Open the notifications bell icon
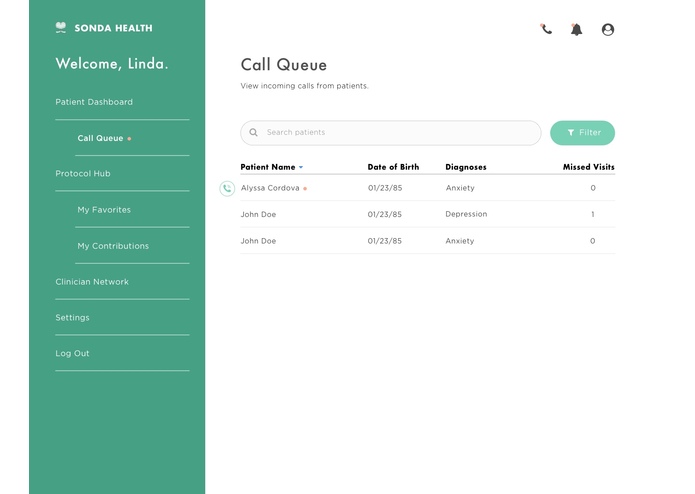Screen dimensions: 695x494 tap(576, 30)
